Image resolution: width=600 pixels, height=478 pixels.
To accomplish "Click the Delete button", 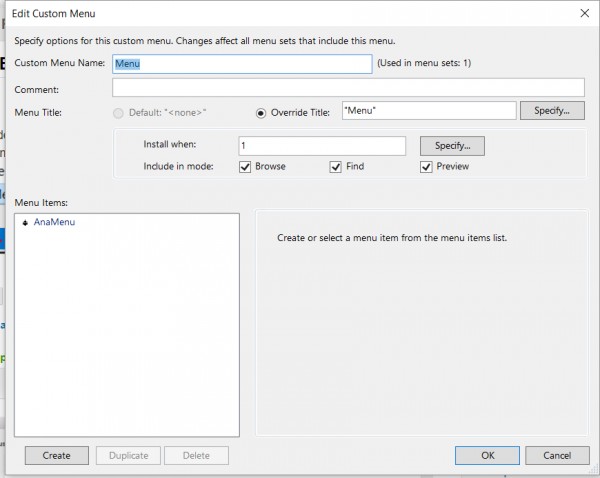I will [196, 455].
